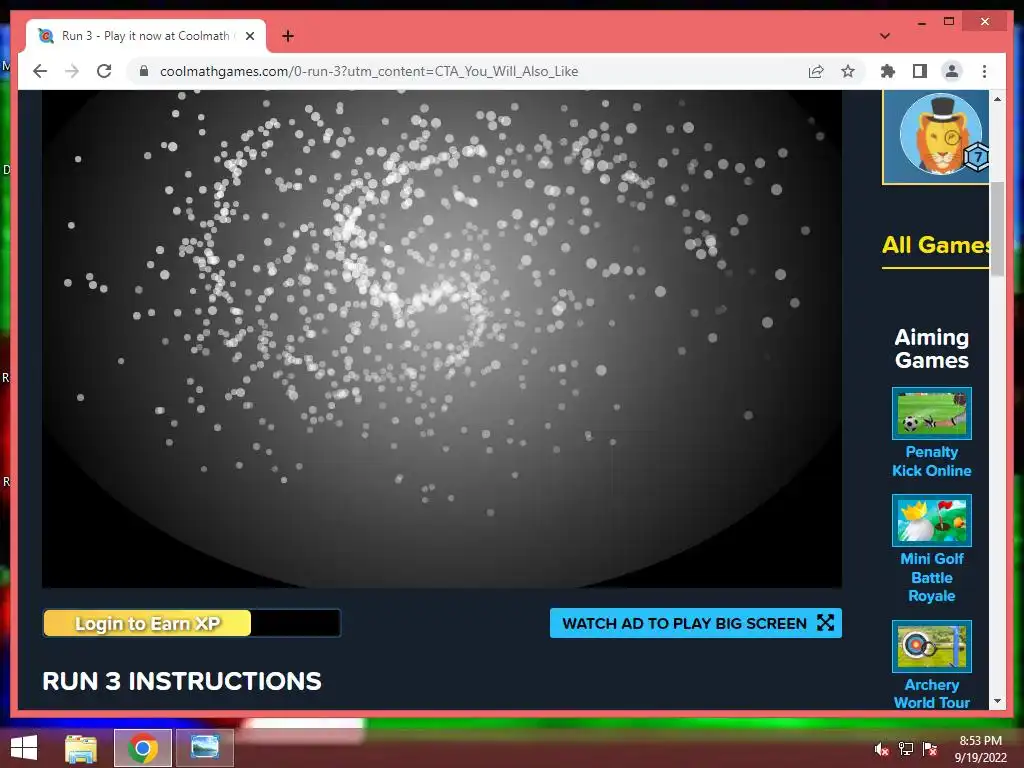The image size is (1024, 768).
Task: Click the browser forward arrow
Action: pyautogui.click(x=72, y=71)
